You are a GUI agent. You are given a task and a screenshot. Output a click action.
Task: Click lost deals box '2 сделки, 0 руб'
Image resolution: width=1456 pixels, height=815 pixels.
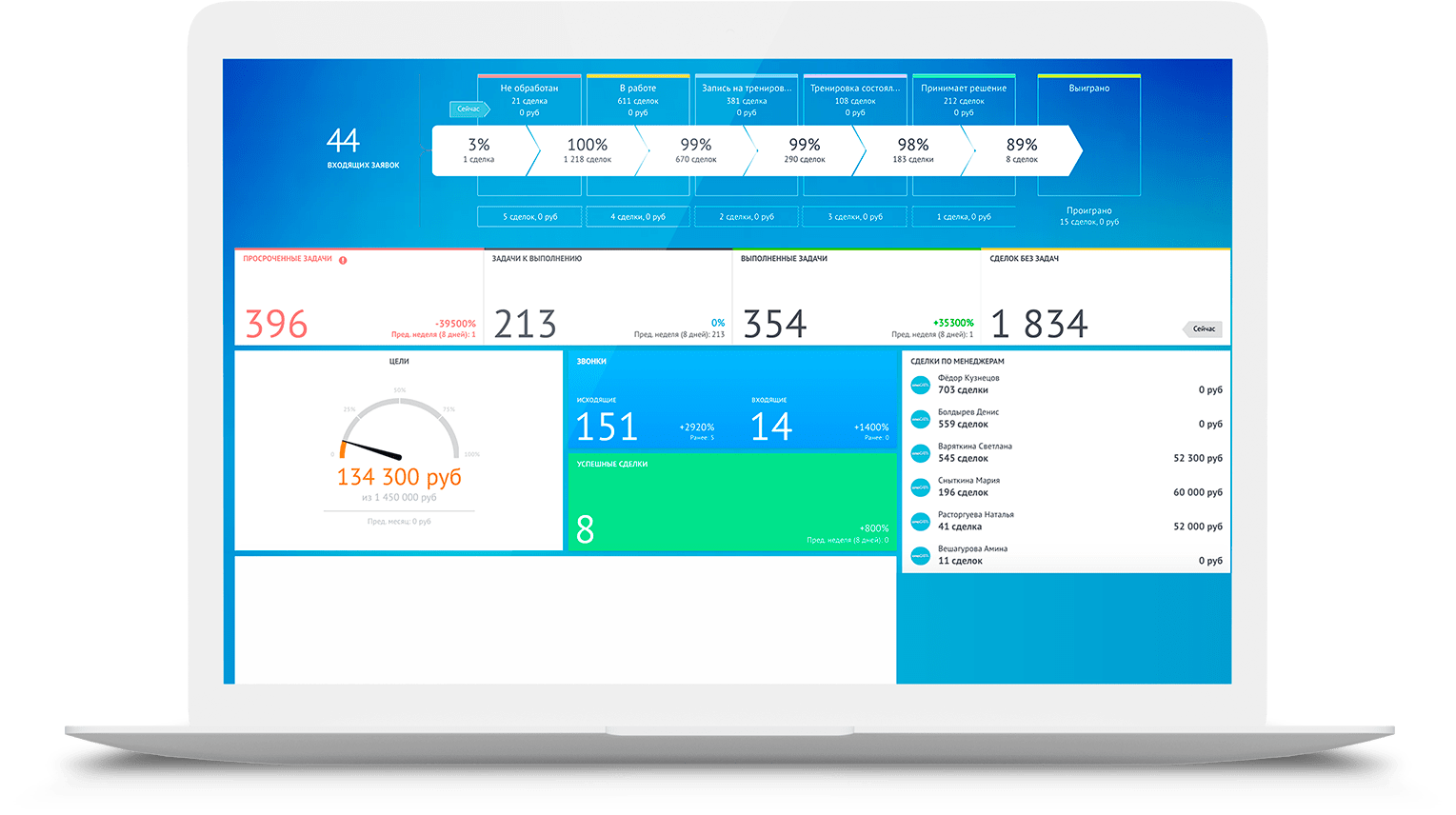coord(747,217)
